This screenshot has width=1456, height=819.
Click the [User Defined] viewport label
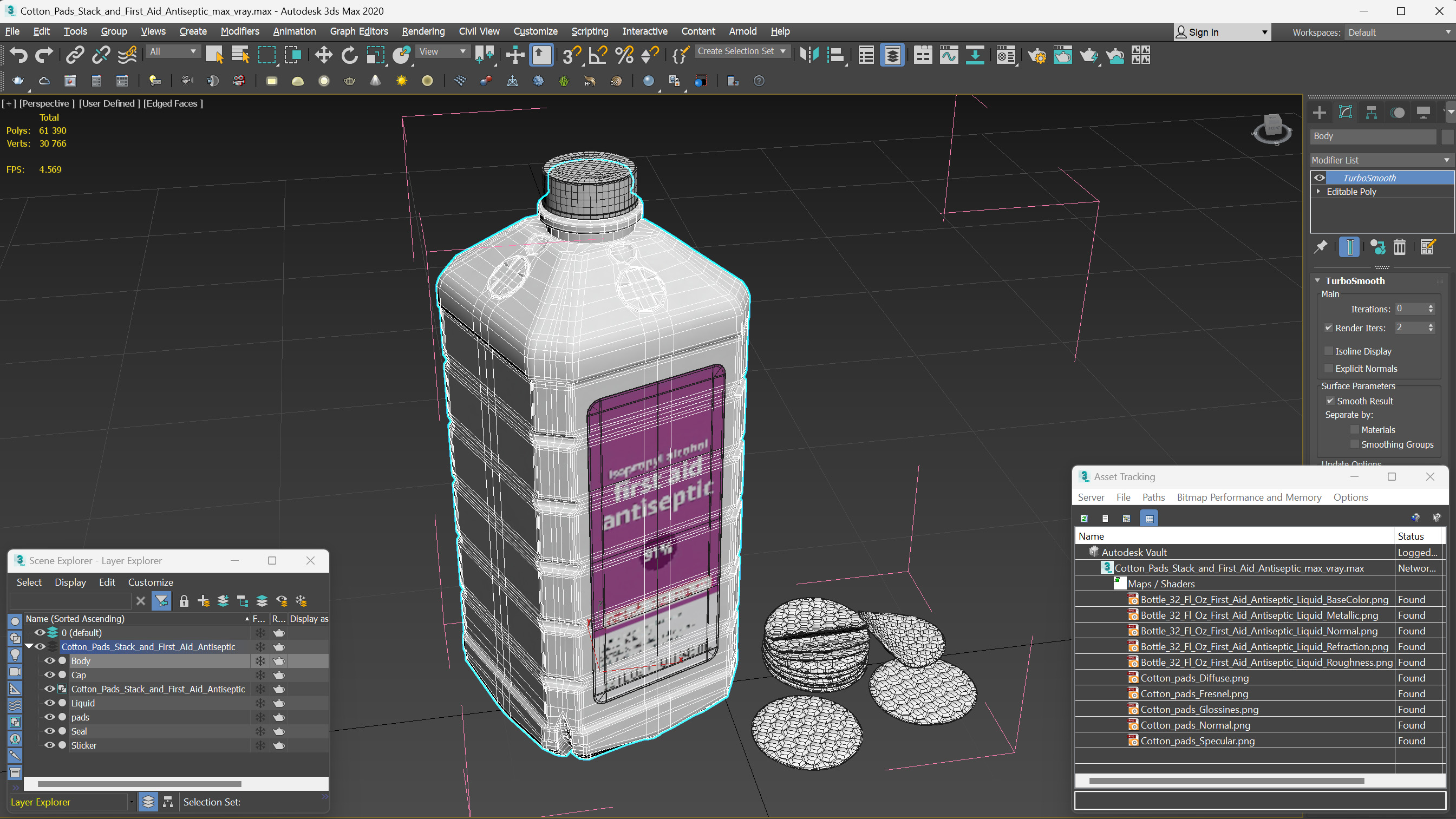click(109, 103)
